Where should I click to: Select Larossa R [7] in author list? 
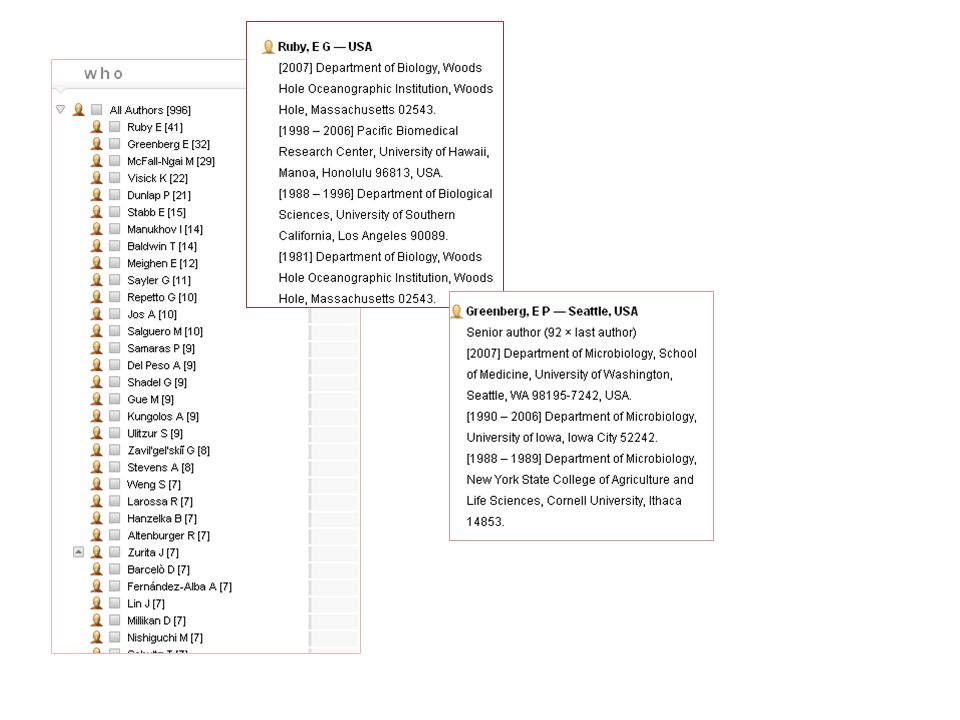pyautogui.click(x=160, y=501)
